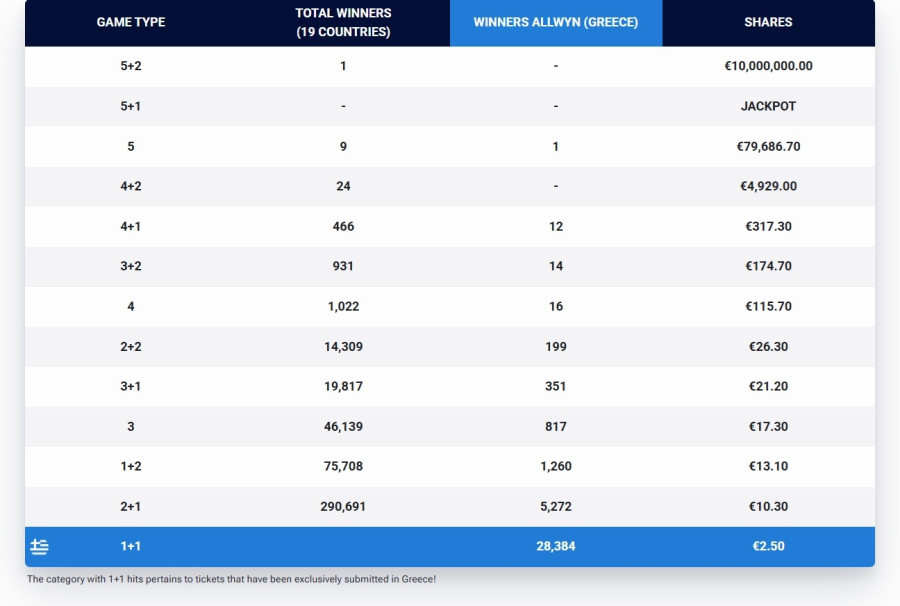Click the 1+1 game type label
The width and height of the screenshot is (900, 606).
[x=131, y=547]
